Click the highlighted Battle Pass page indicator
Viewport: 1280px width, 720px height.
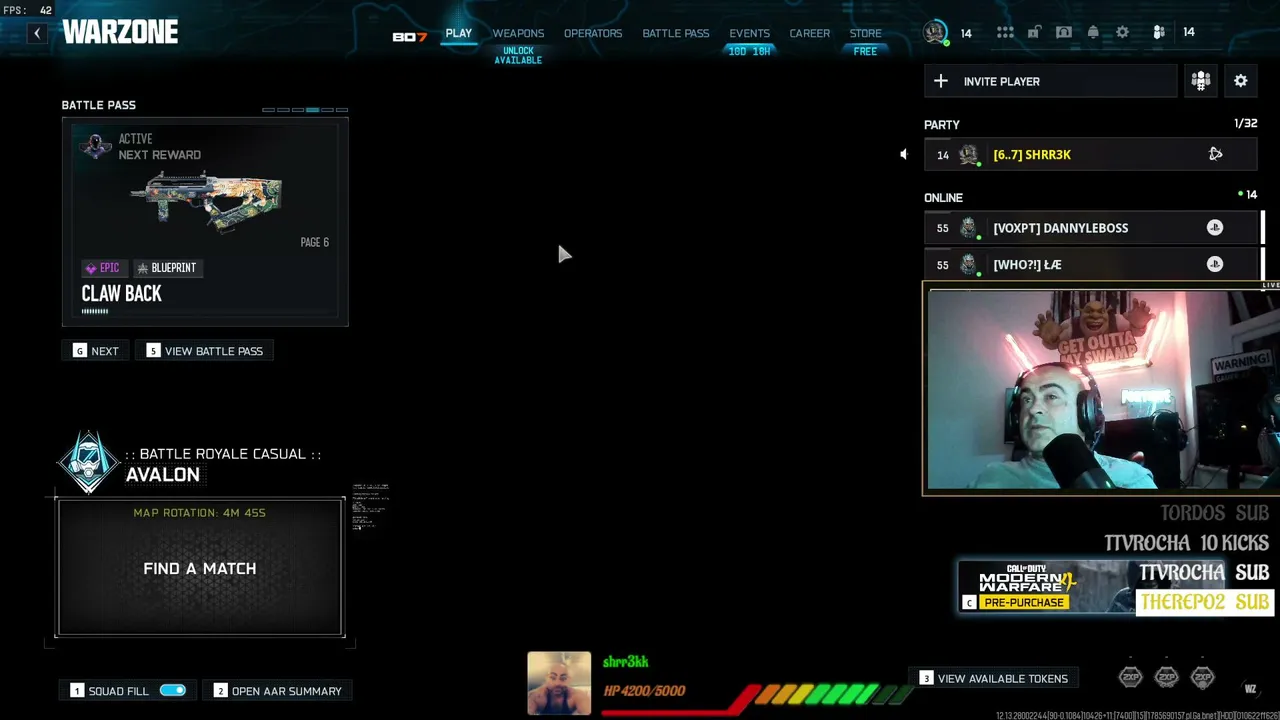313,109
